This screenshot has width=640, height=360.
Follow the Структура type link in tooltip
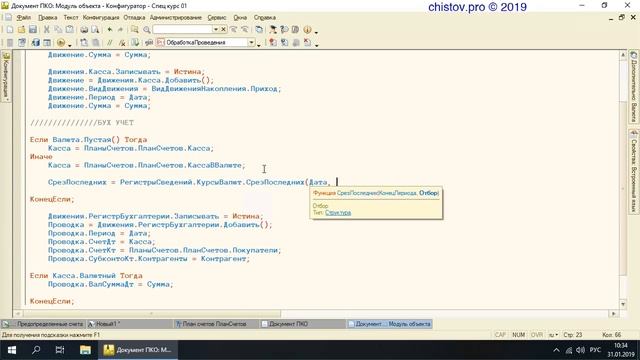[x=338, y=213]
